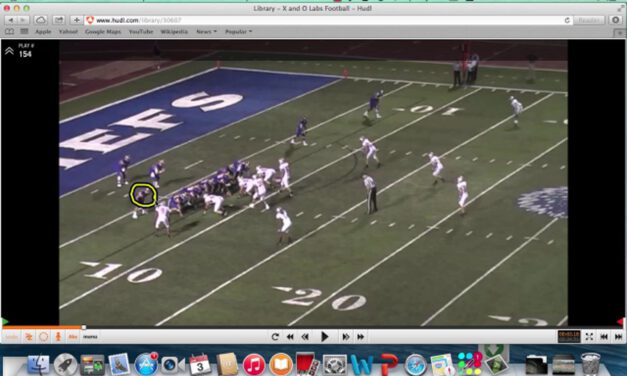The image size is (627, 376).
Task: Toggle the Reader view button
Action: [x=589, y=20]
